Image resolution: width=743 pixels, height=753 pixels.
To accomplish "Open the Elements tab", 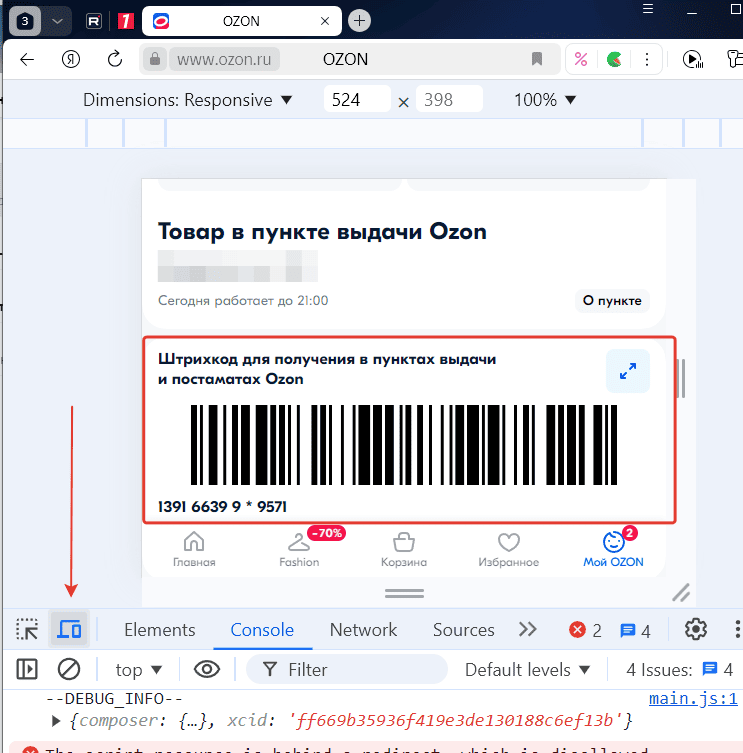I will 159,630.
